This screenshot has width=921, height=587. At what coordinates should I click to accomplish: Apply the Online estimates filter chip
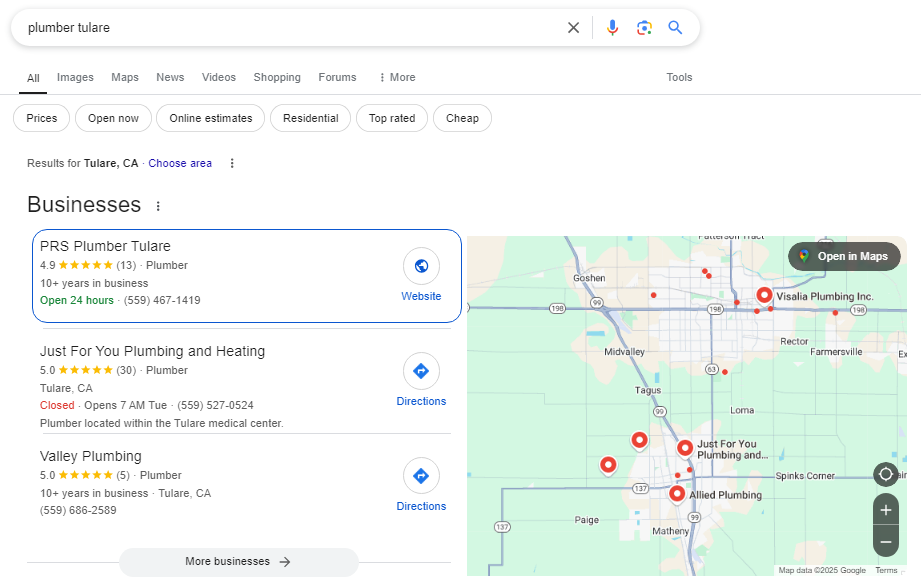[x=211, y=118]
